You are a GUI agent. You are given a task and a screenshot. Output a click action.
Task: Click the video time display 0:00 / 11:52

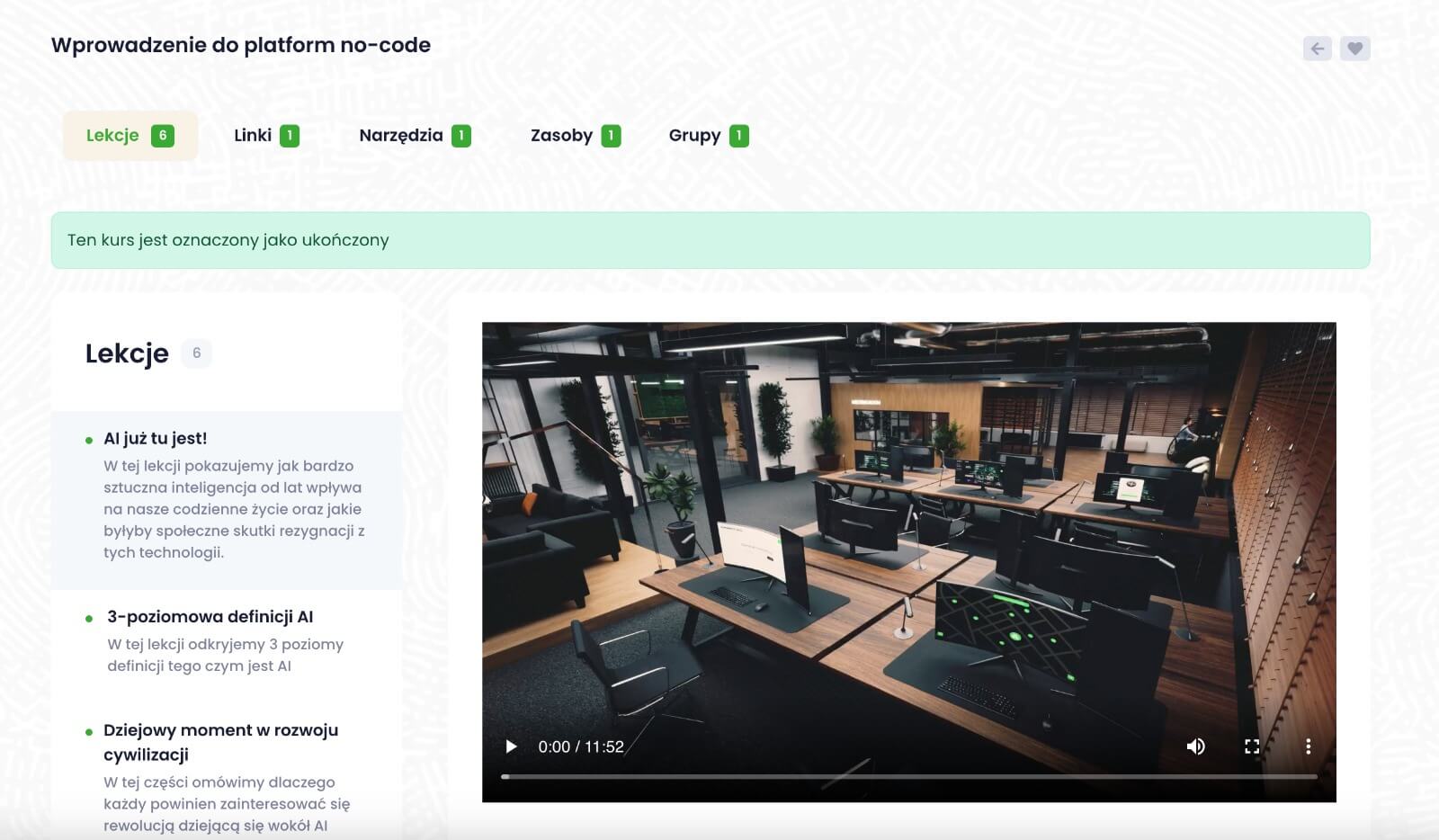(x=581, y=746)
